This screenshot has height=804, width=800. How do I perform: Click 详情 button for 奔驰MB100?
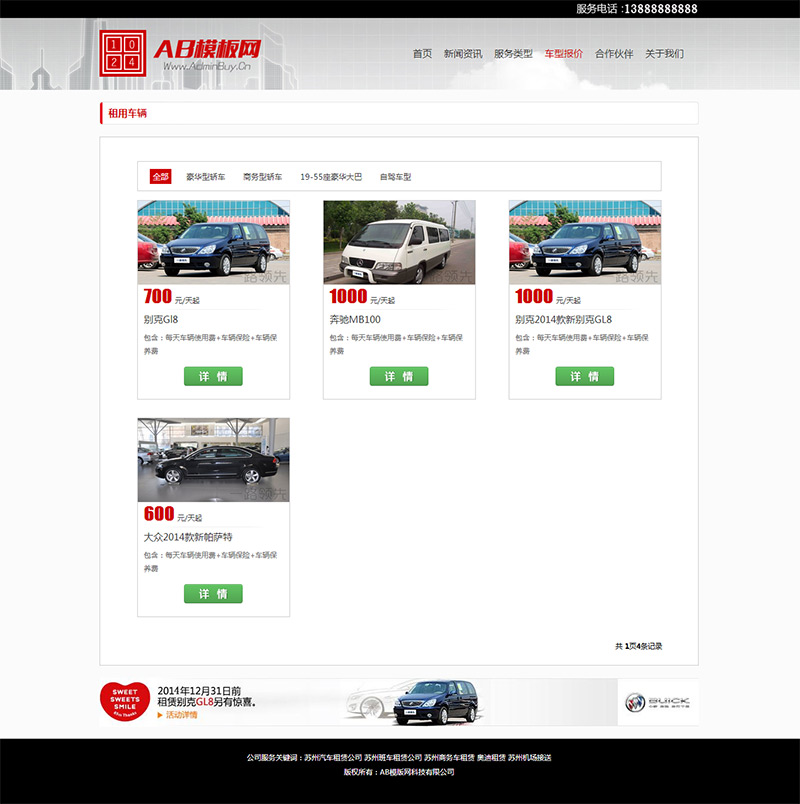coord(399,376)
